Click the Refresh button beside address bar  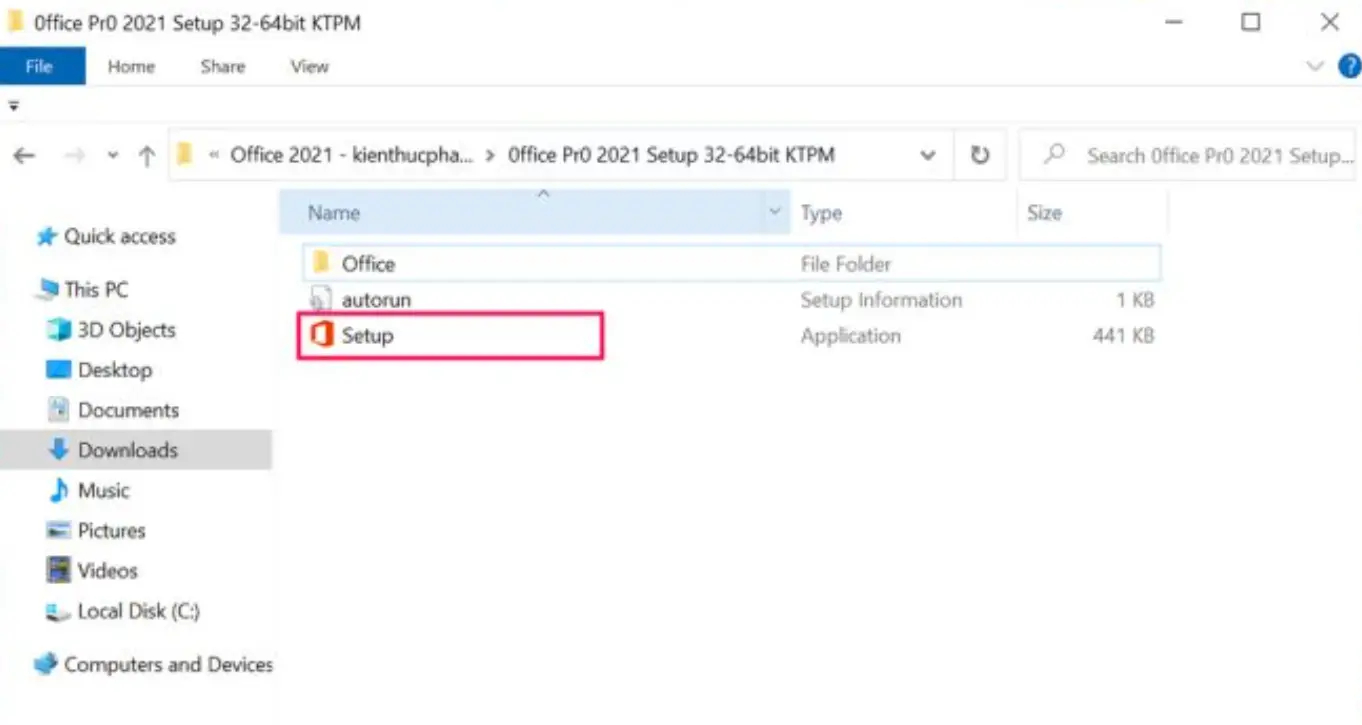[x=980, y=155]
